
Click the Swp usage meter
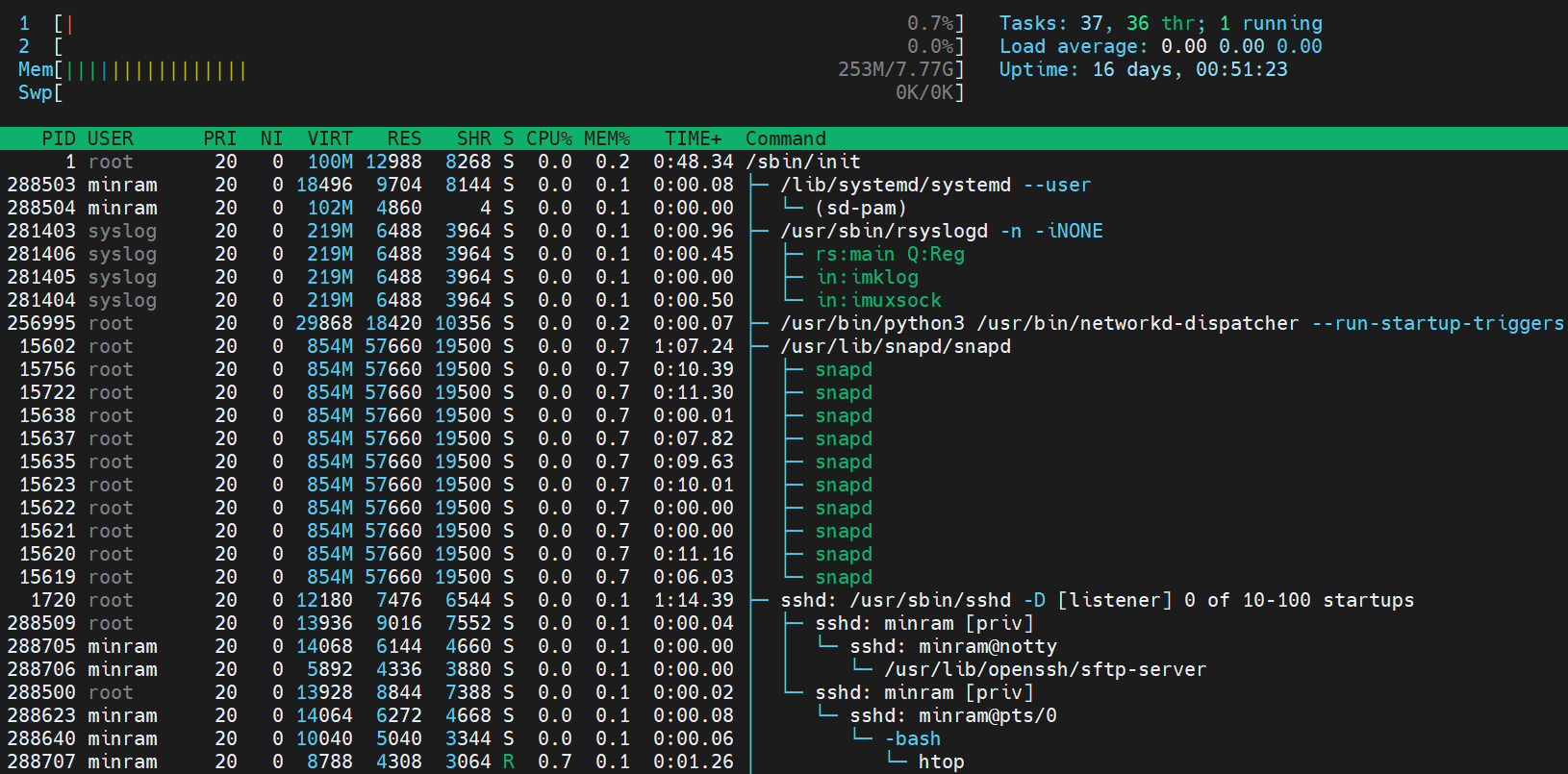tap(492, 92)
